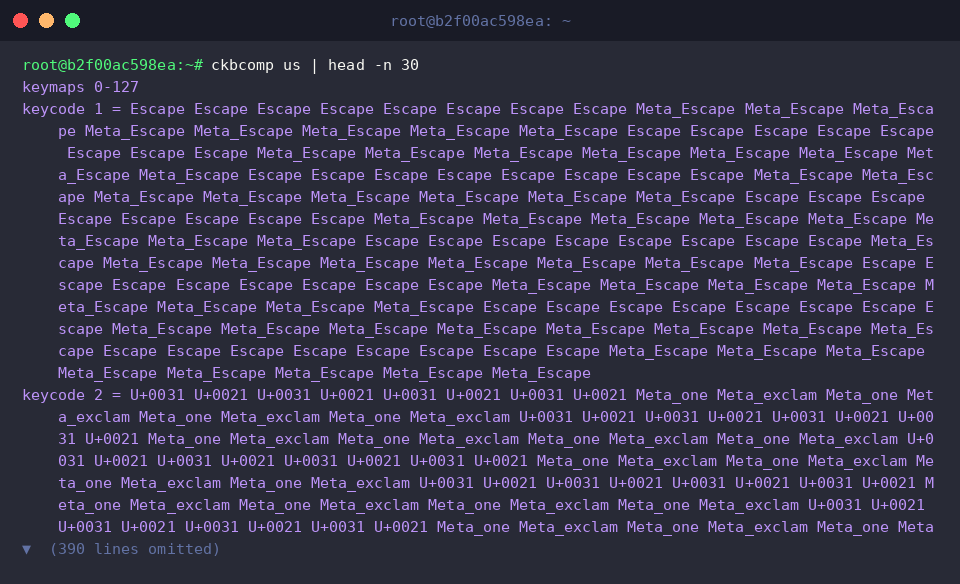The height and width of the screenshot is (584, 960).
Task: Click the red close window button
Action: tap(20, 21)
